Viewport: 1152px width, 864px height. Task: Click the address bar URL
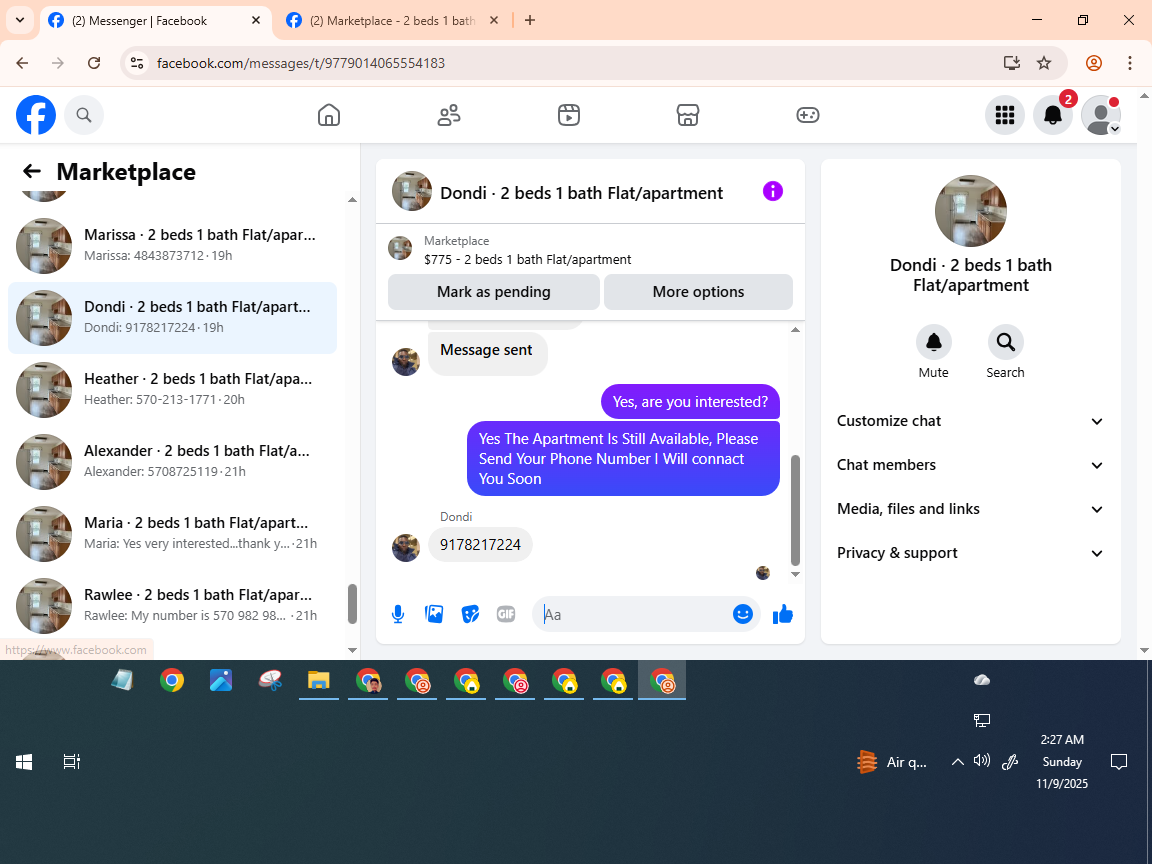301,63
